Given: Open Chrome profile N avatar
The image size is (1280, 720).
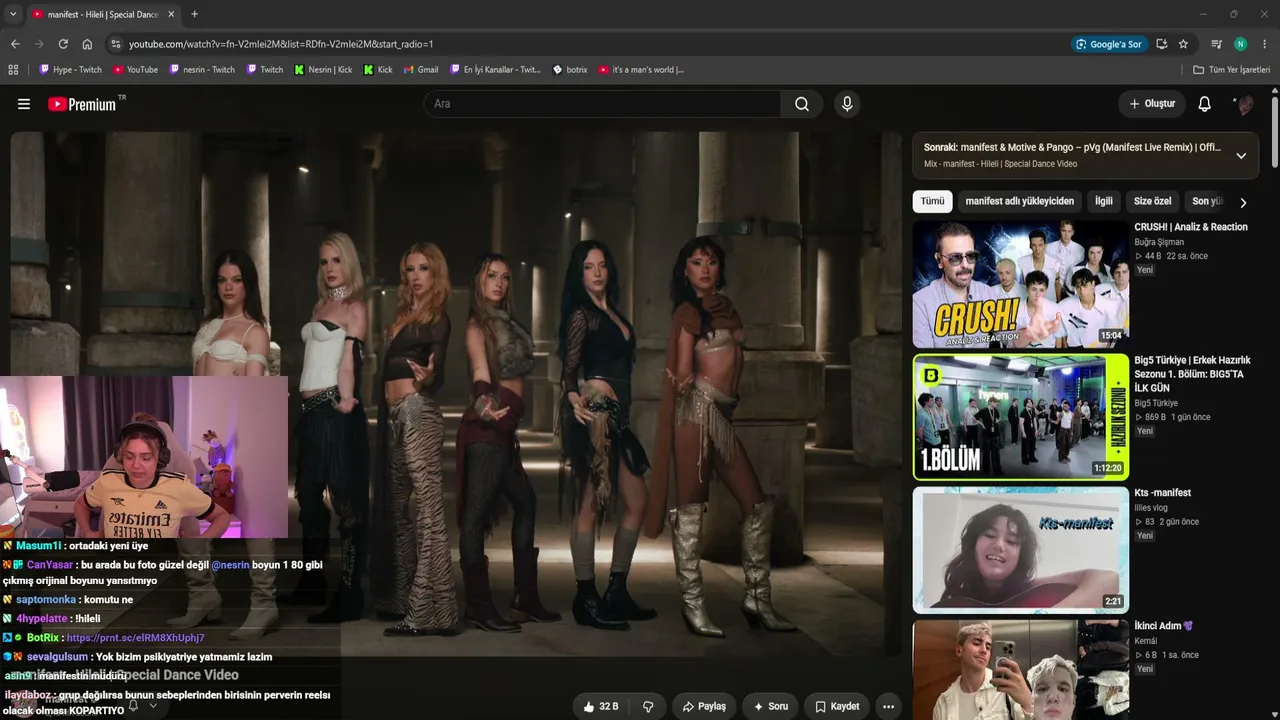Looking at the screenshot, I should pyautogui.click(x=1240, y=44).
